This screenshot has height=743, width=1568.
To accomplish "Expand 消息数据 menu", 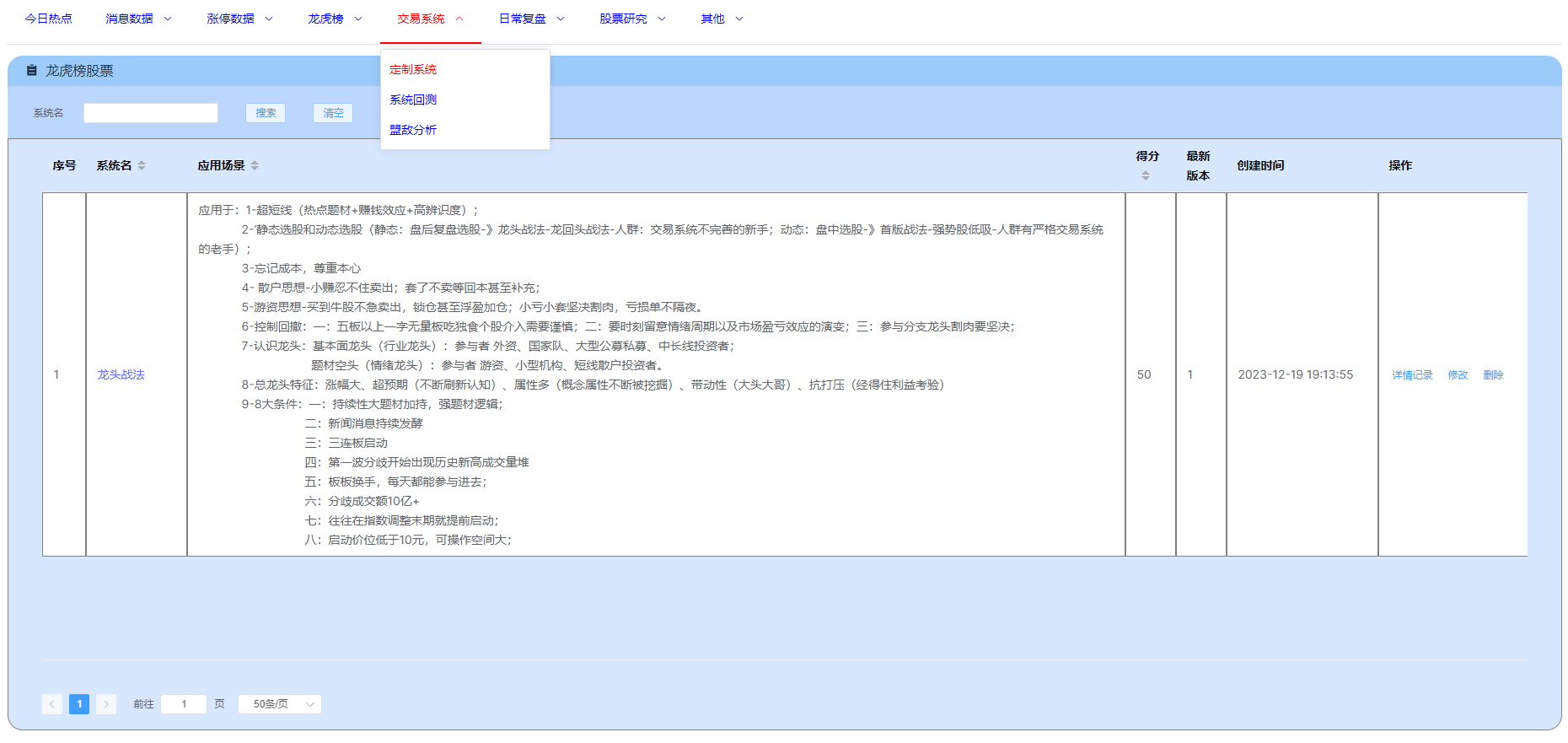I will [x=138, y=19].
